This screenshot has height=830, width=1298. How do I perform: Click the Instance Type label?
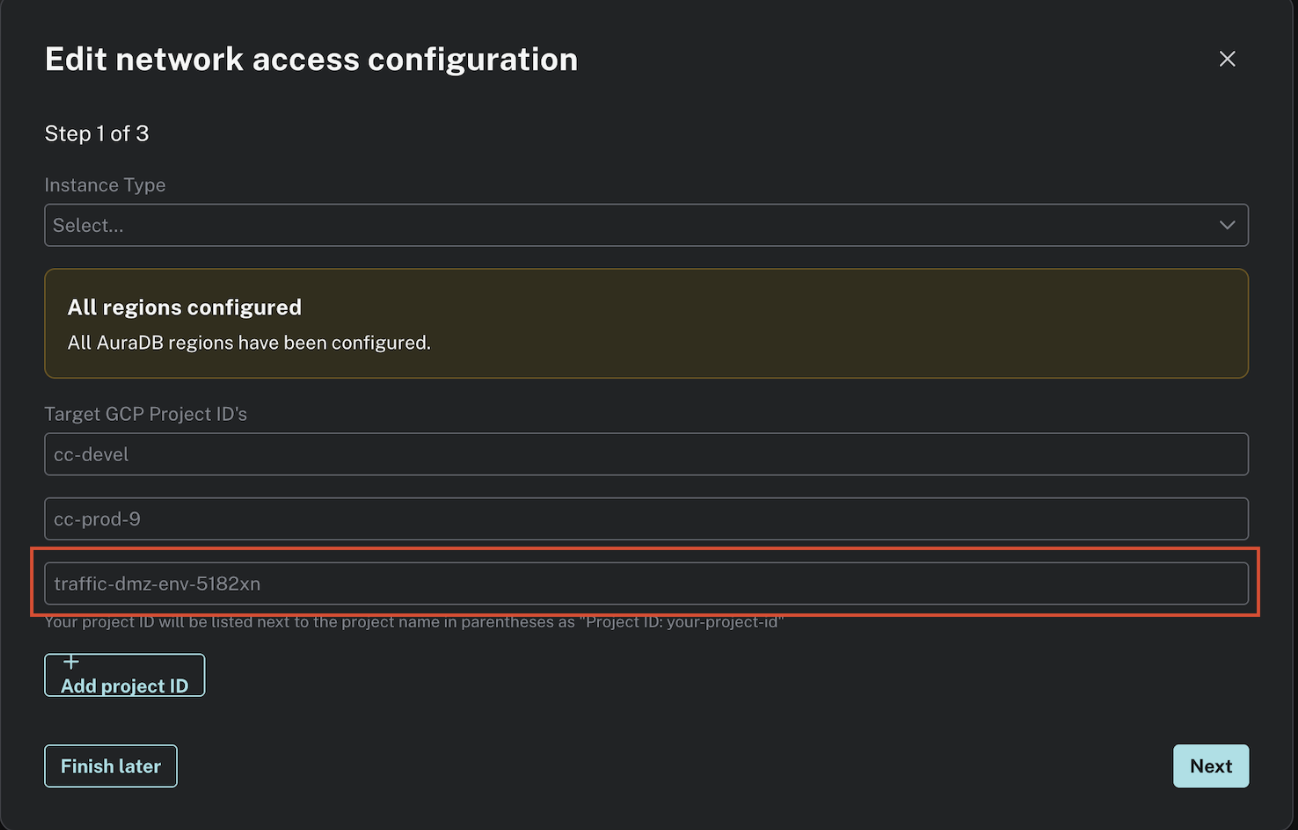104,185
